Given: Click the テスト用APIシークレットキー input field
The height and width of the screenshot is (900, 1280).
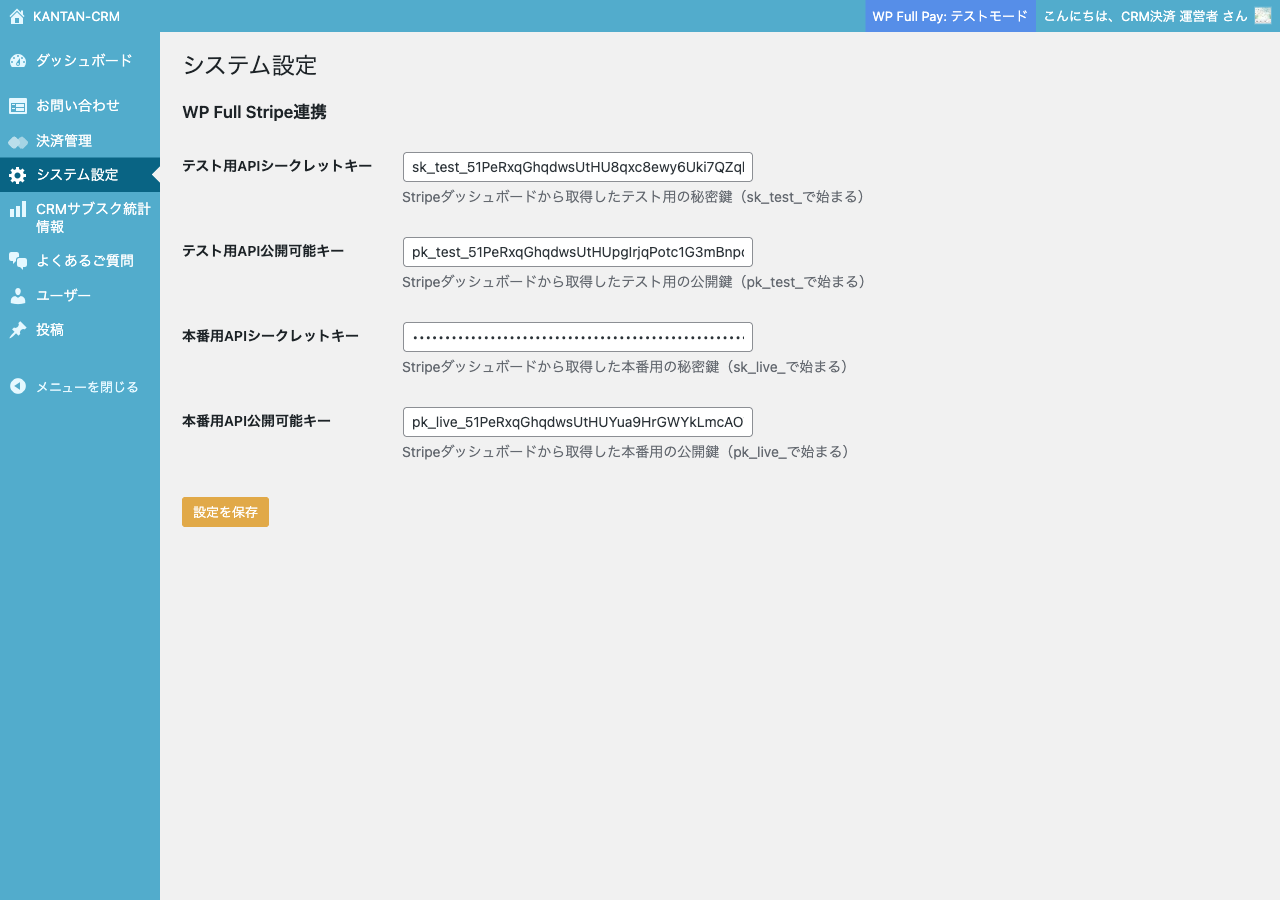Looking at the screenshot, I should 577,166.
